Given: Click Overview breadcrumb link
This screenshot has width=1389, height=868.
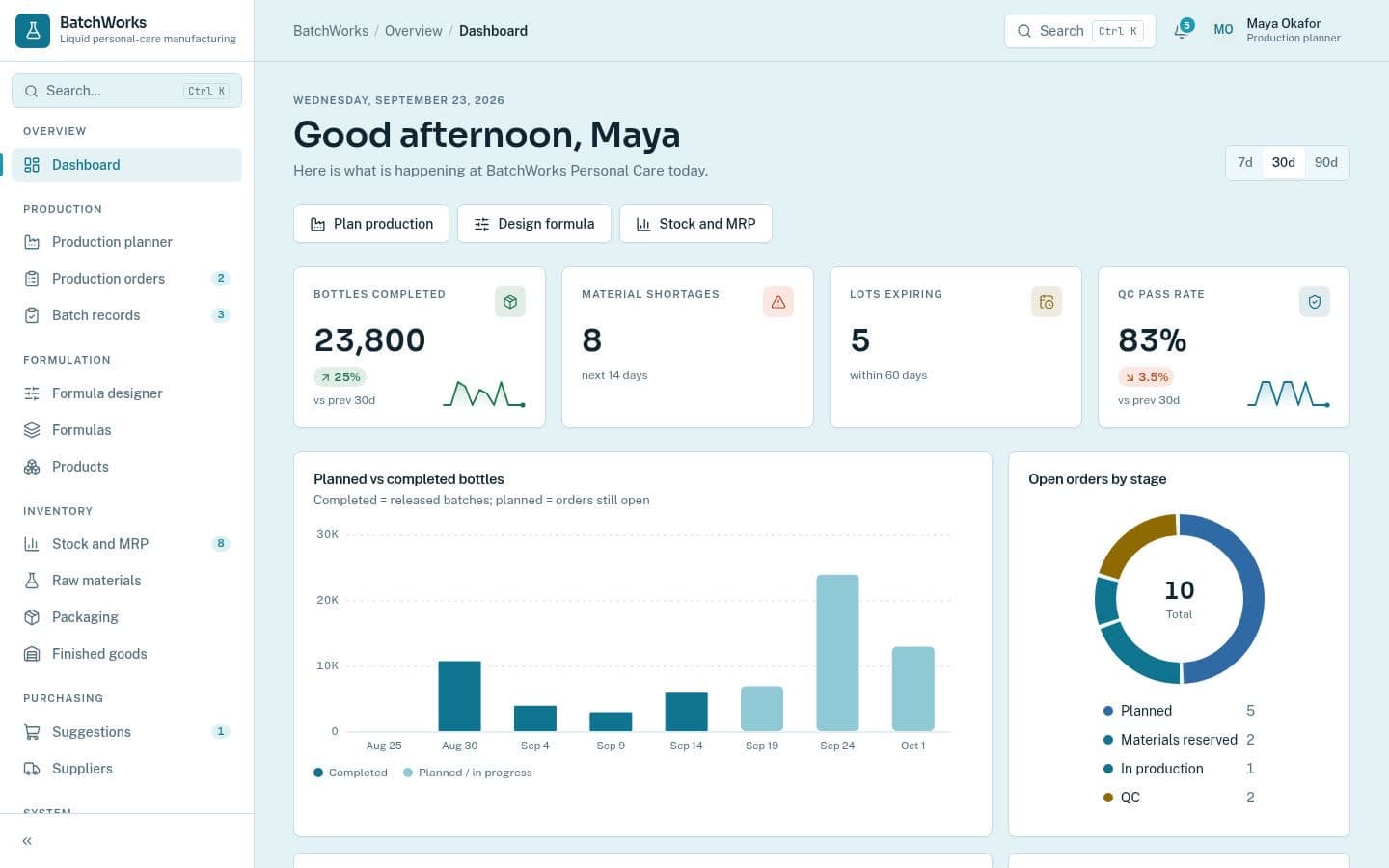Looking at the screenshot, I should pyautogui.click(x=414, y=31).
